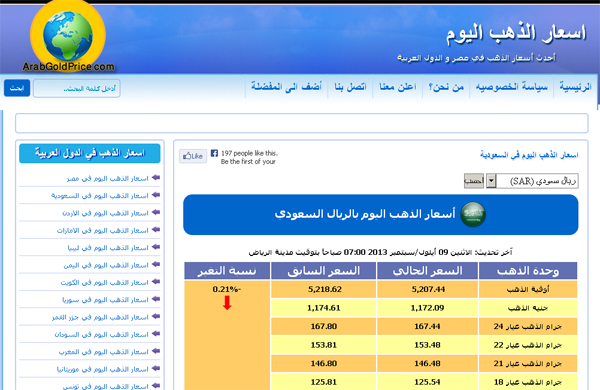Image resolution: width=600 pixels, height=390 pixels.
Task: Click sidebar header اسعار الذهب في الدول العربية
Action: [x=90, y=153]
